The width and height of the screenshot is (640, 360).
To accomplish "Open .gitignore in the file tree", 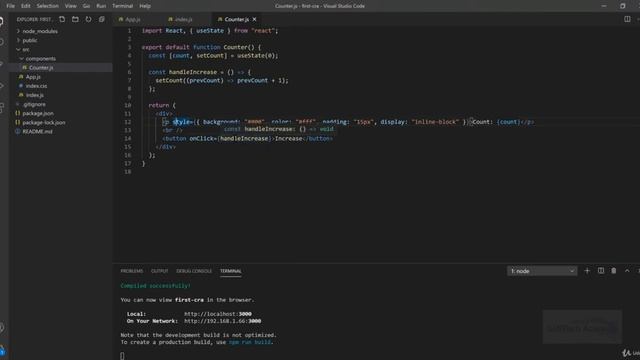I will point(34,104).
